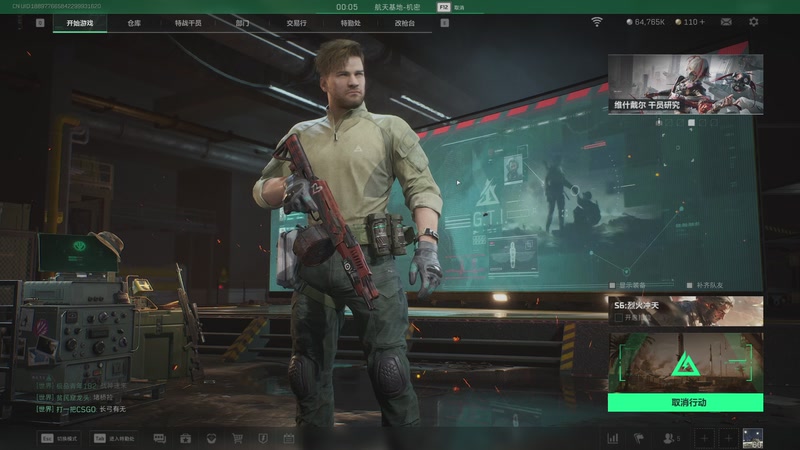Open the 维什戴尔 干员研究 banner
The width and height of the screenshot is (800, 450).
(685, 84)
